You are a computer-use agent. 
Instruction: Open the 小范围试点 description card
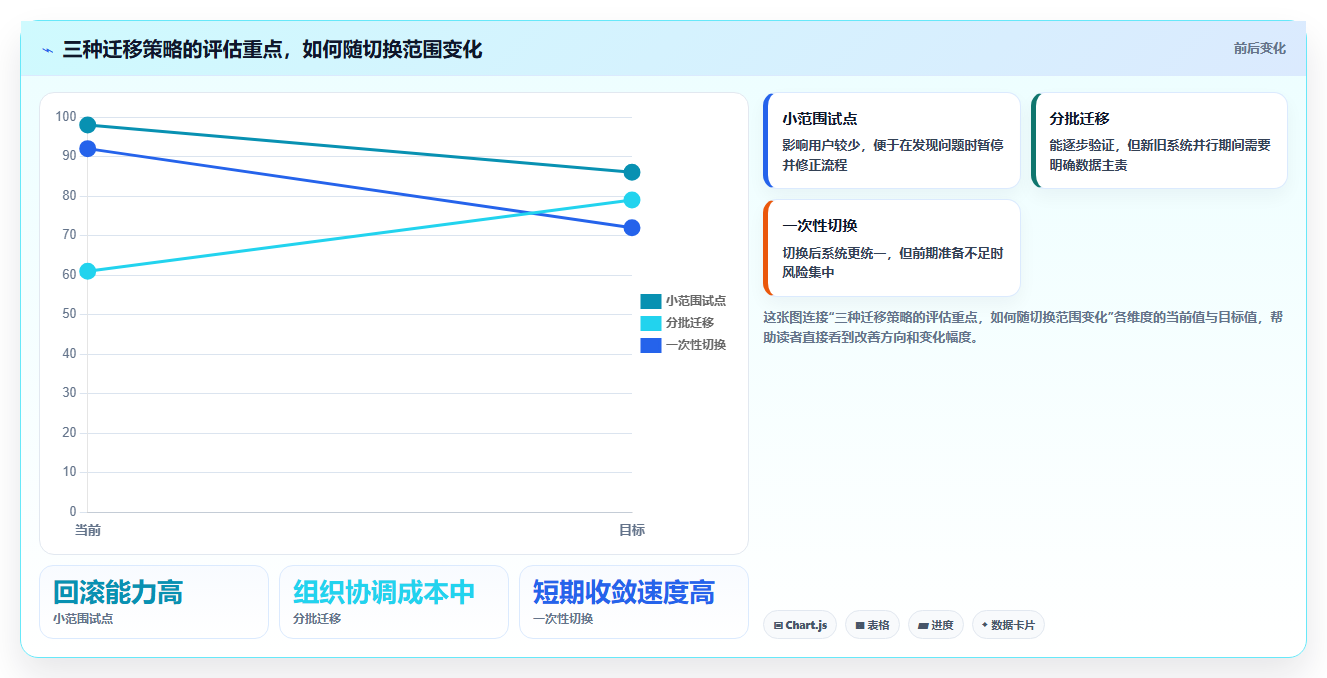point(892,141)
